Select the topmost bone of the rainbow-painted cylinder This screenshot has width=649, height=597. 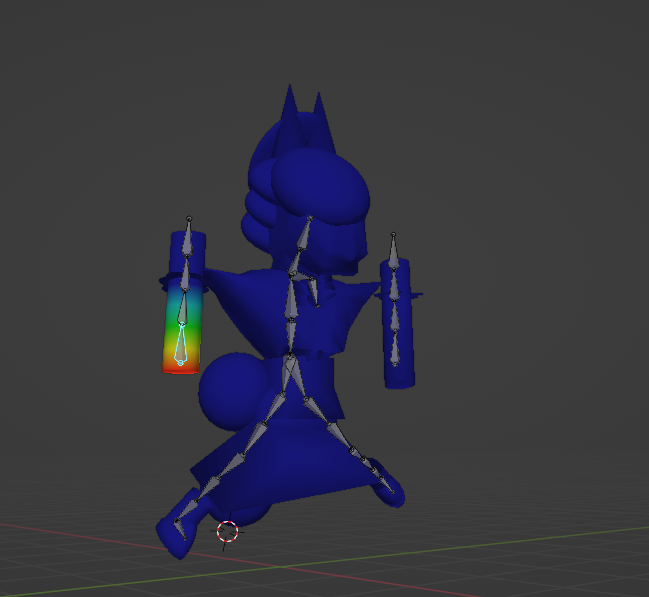tap(188, 236)
